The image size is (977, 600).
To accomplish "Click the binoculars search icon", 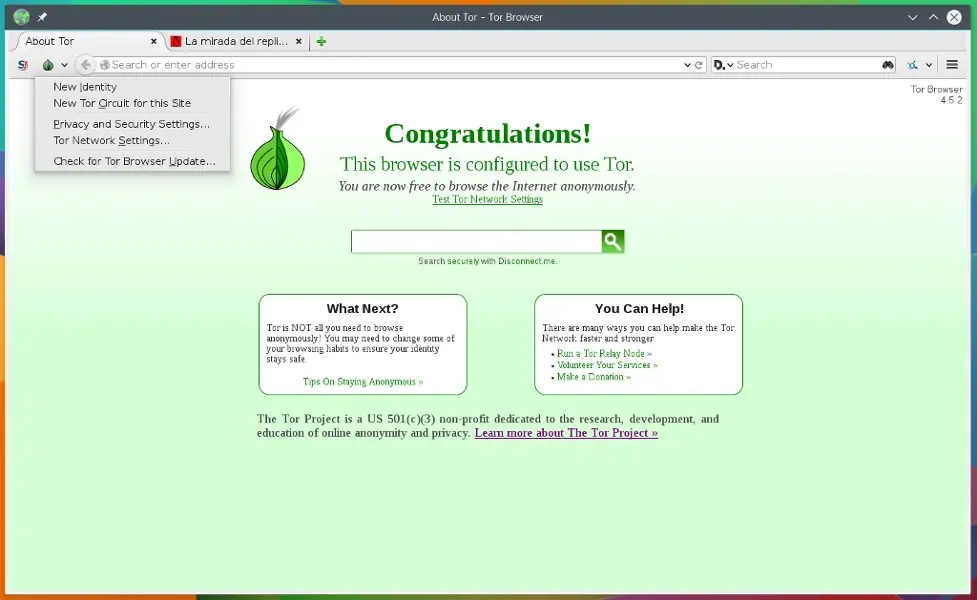I will [x=888, y=65].
